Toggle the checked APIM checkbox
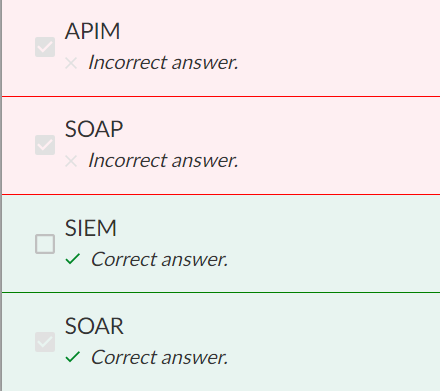 pos(45,47)
